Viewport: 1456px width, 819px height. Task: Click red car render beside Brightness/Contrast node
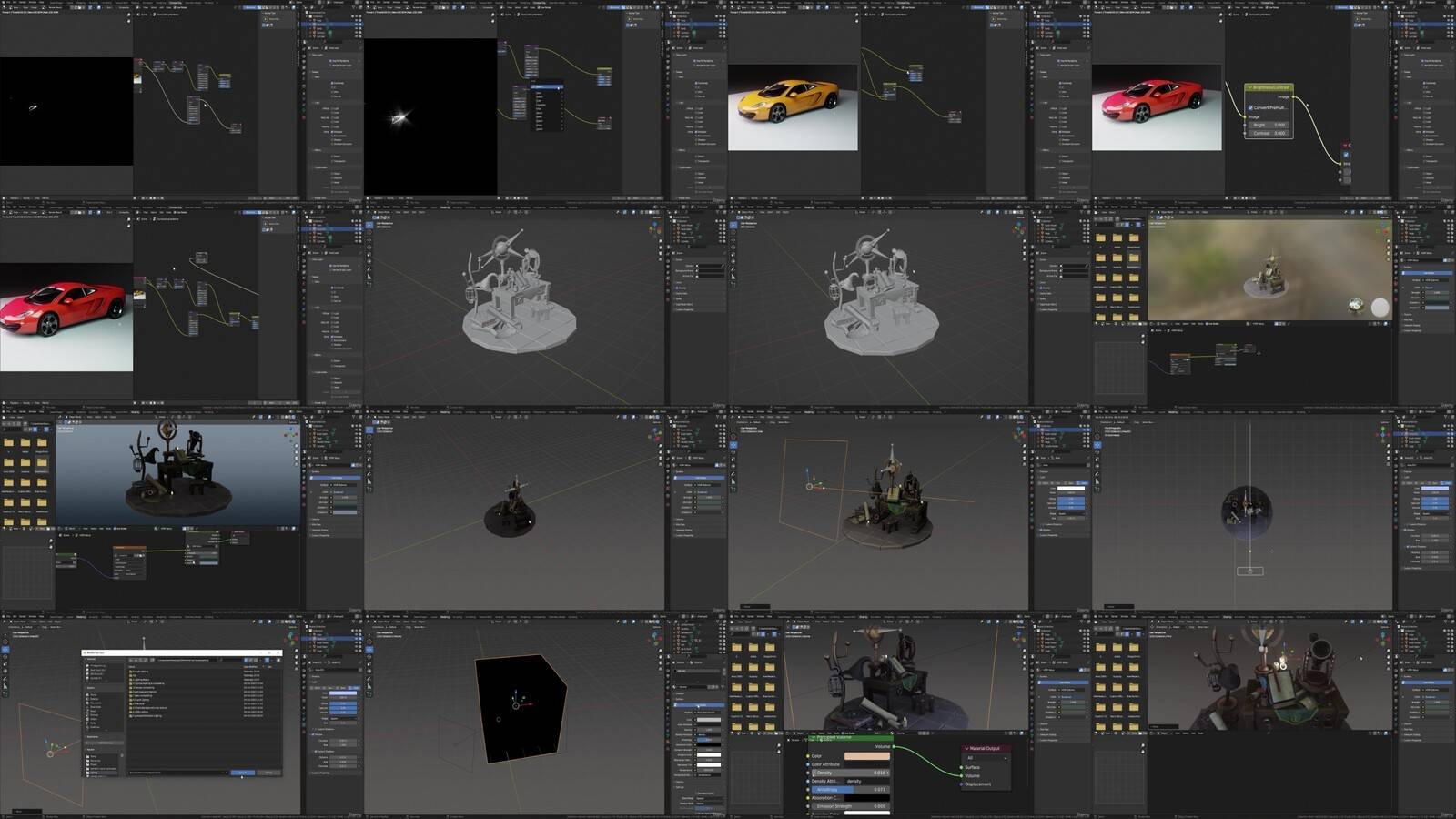pyautogui.click(x=1157, y=107)
